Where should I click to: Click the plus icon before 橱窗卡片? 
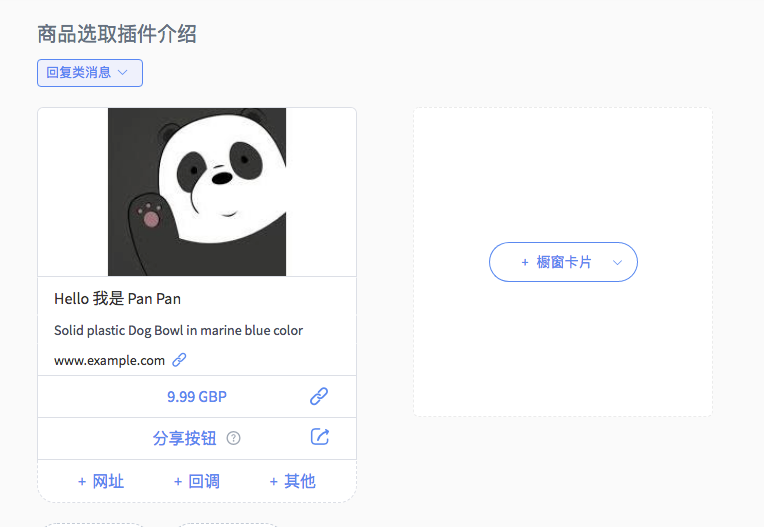pos(525,263)
